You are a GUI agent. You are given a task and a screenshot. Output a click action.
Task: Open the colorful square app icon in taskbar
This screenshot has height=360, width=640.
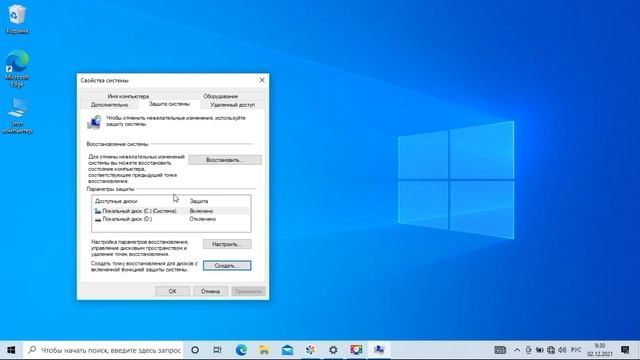[x=356, y=350]
